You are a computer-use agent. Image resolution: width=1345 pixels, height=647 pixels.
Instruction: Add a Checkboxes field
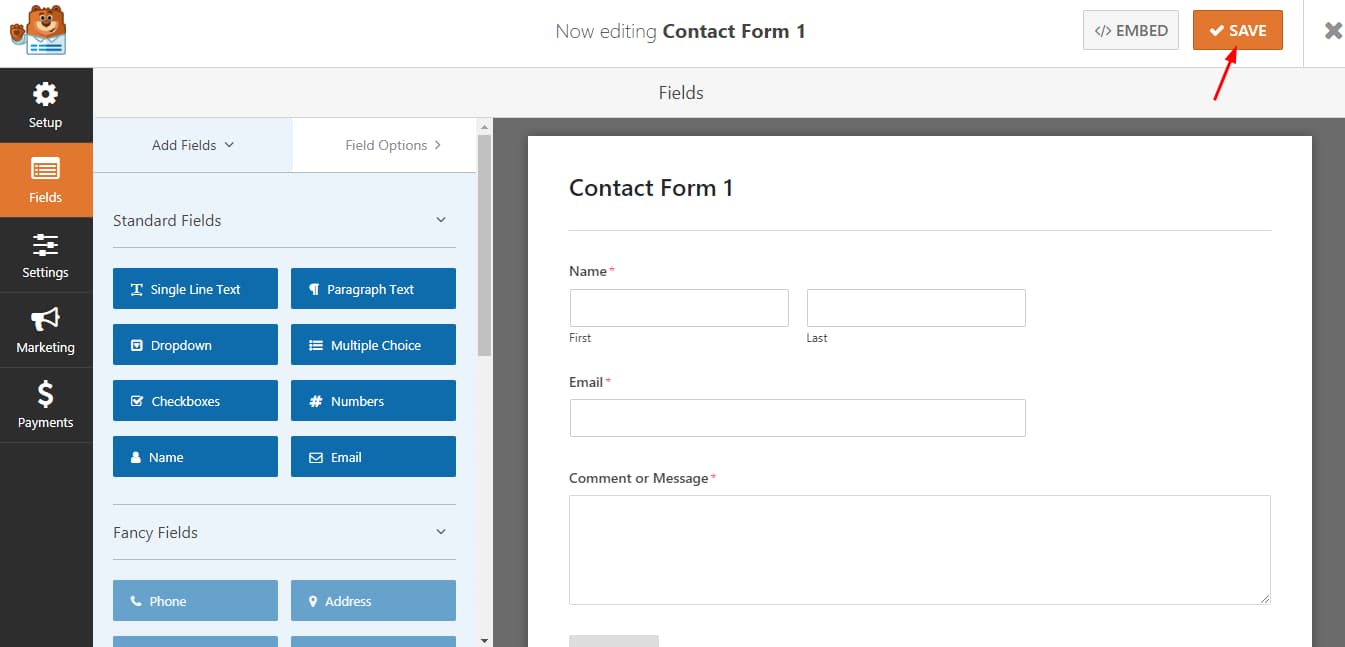pyautogui.click(x=195, y=400)
